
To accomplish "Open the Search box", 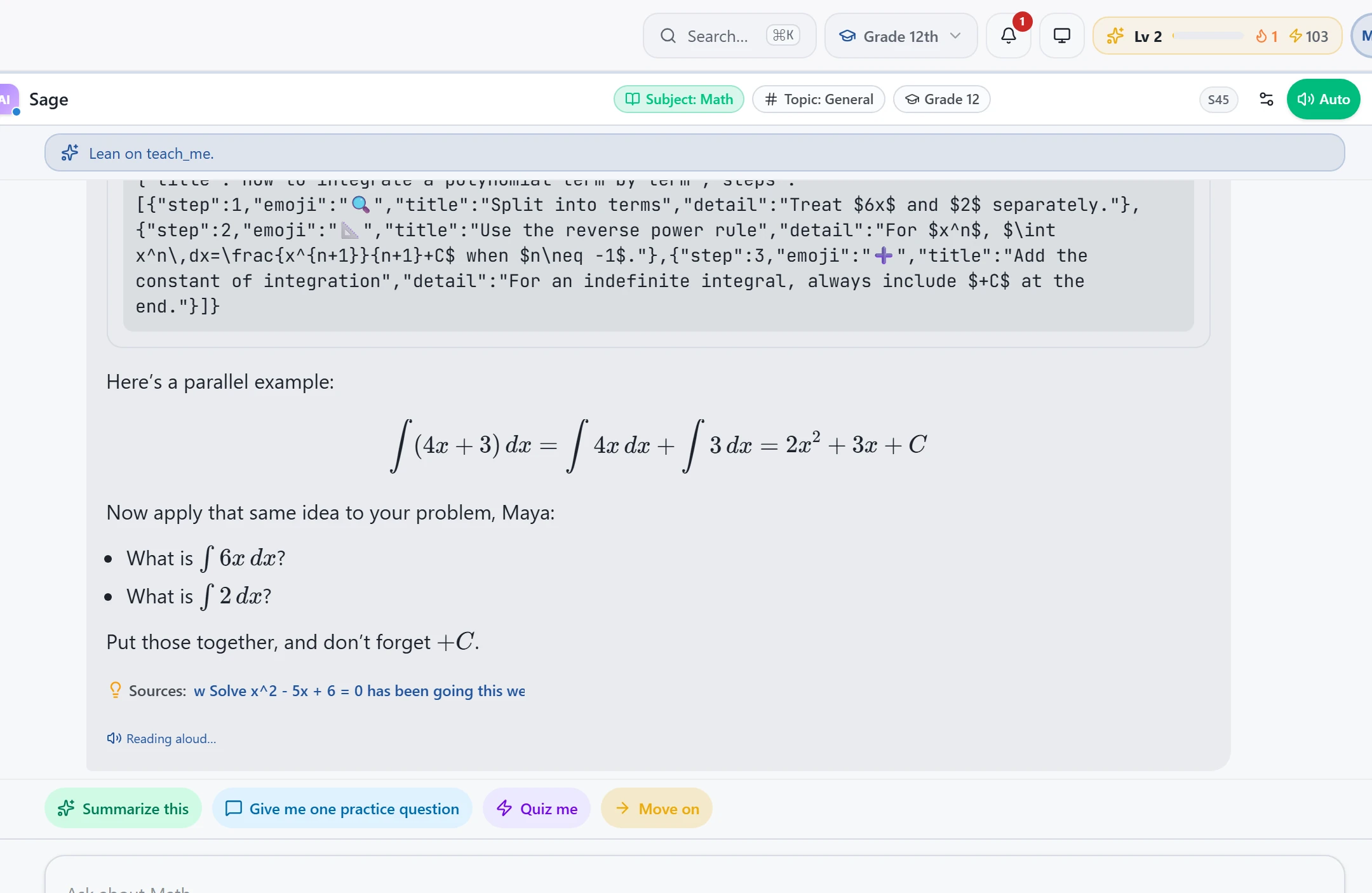I will click(729, 36).
